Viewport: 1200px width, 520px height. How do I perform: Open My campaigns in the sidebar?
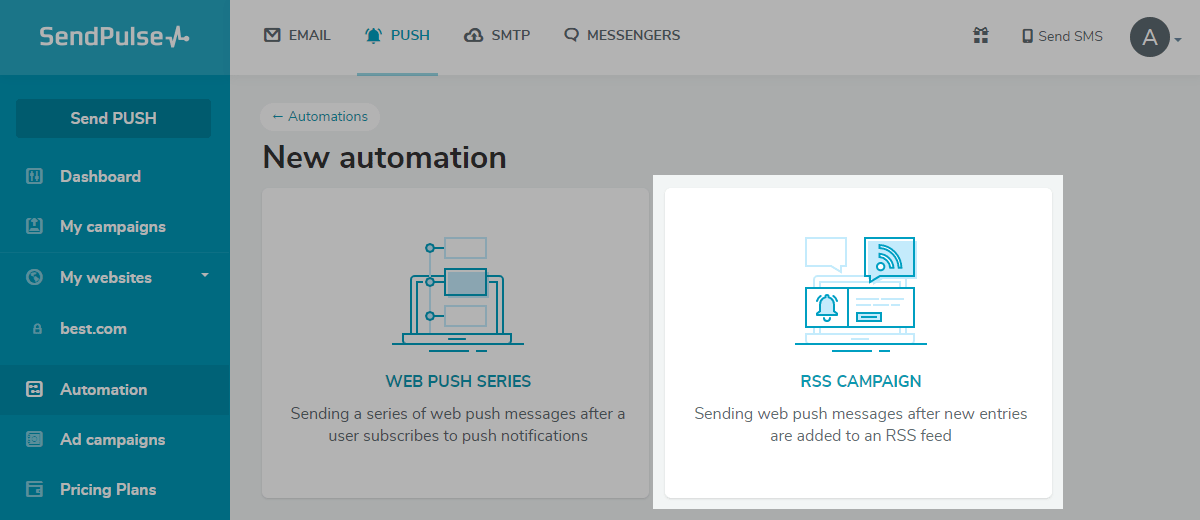click(113, 226)
